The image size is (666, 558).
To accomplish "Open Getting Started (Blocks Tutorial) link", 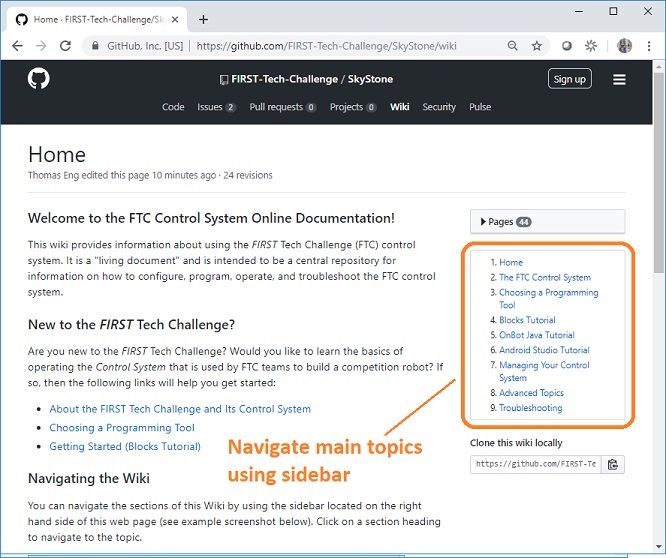I will (x=125, y=447).
